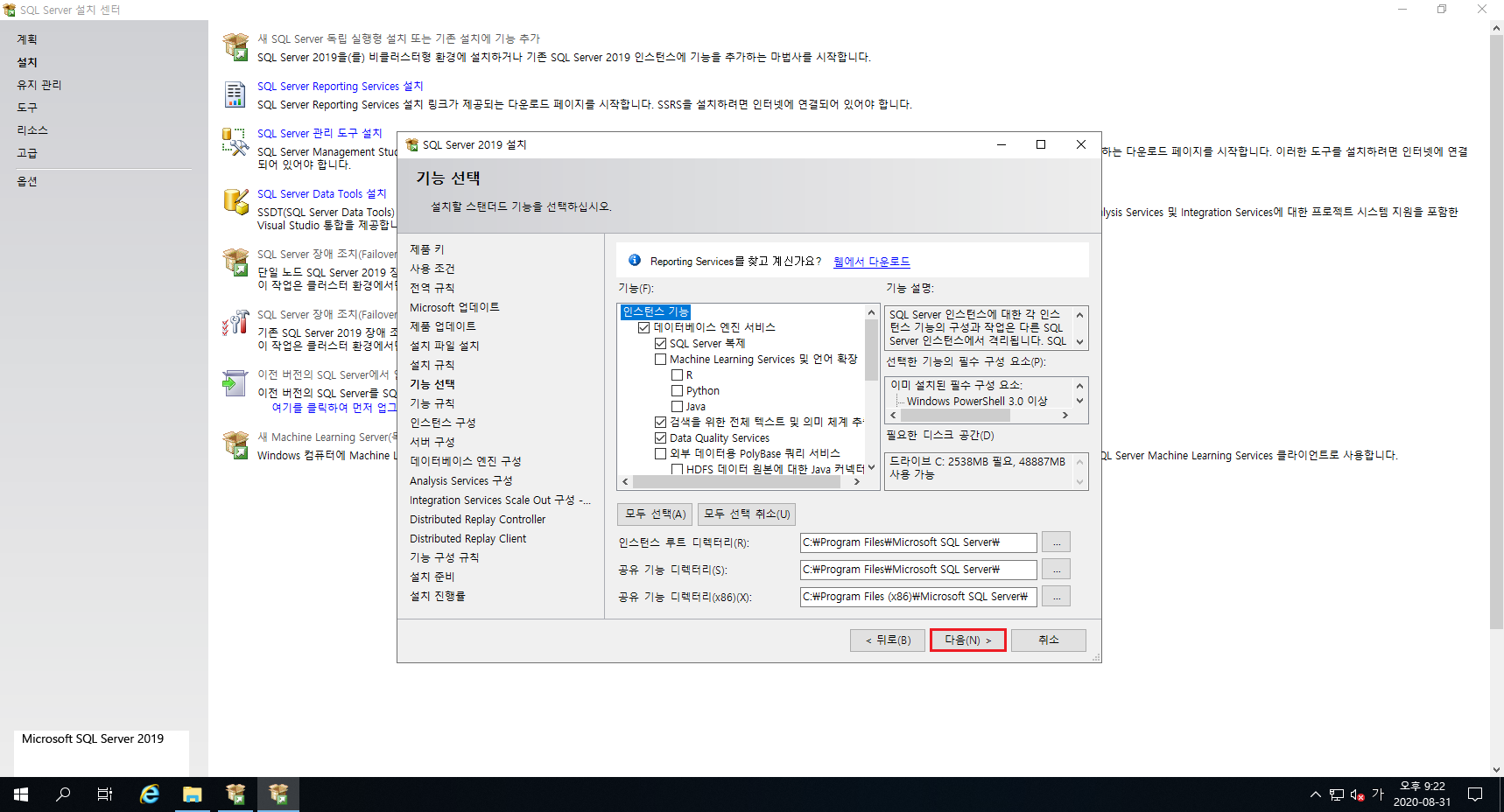This screenshot has height=812, width=1504.
Task: Click the new failover cluster installation icon
Action: click(x=235, y=262)
